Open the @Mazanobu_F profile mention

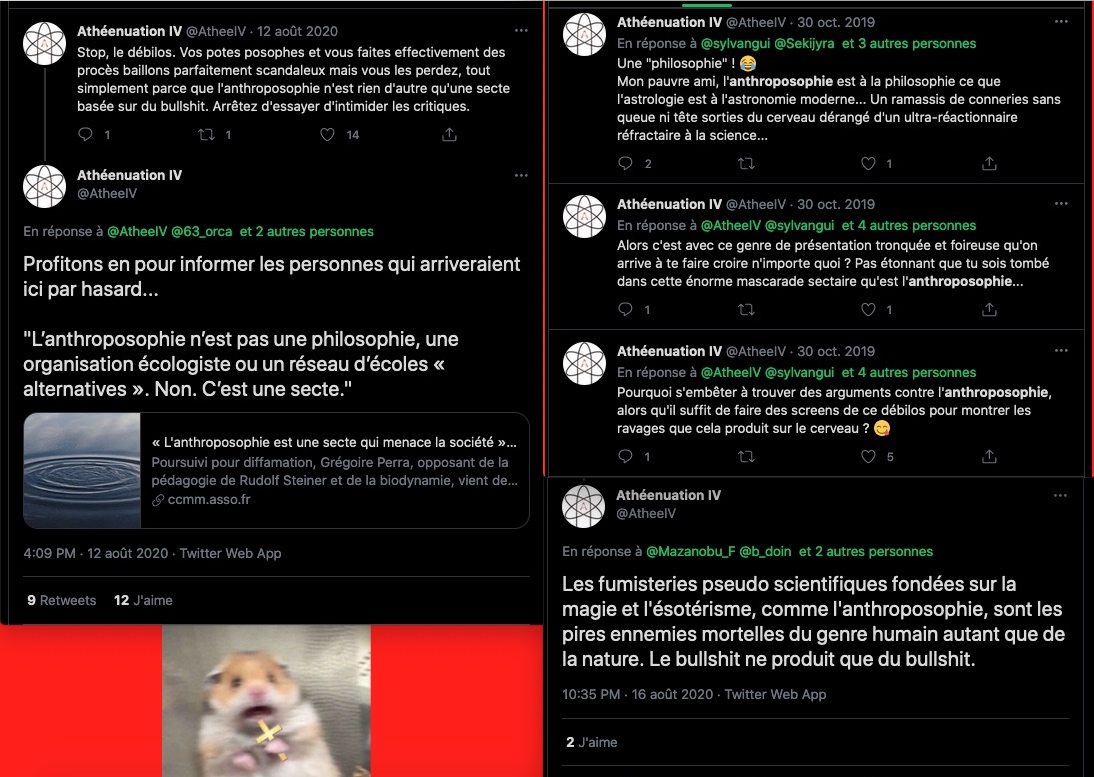691,552
